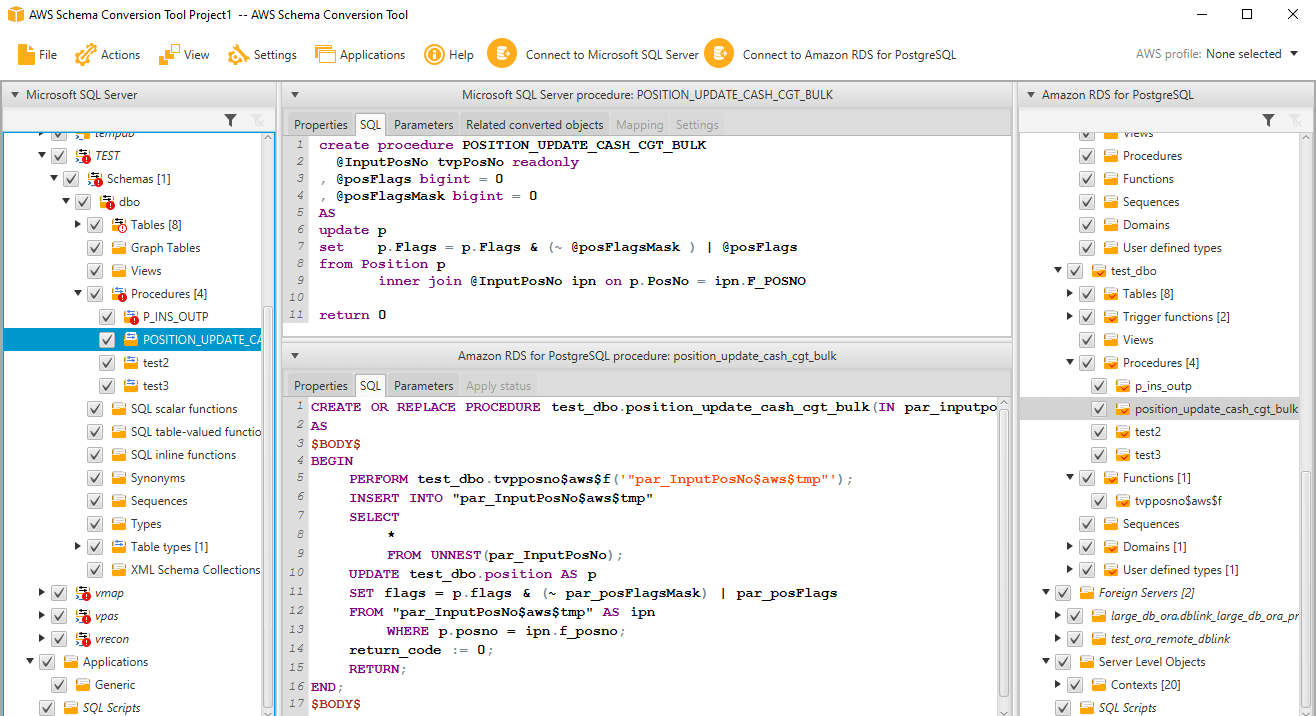Uncheck the test2 checkbox in source tree
The image size is (1316, 716).
[107, 363]
